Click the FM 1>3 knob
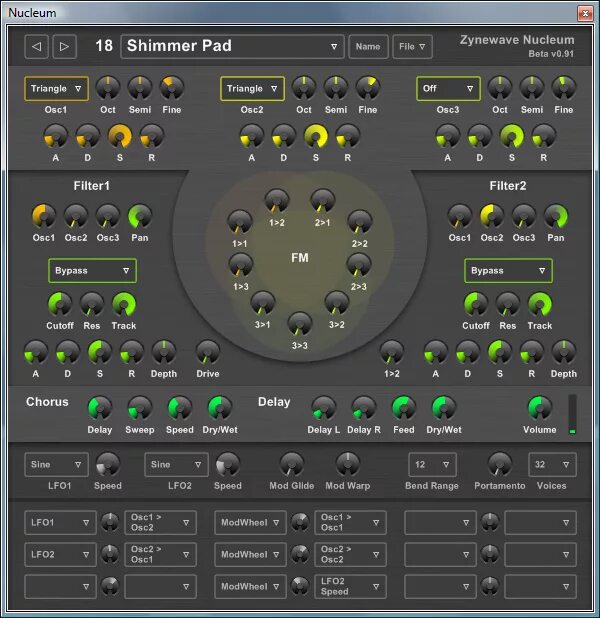The width and height of the screenshot is (600, 618). pos(240,264)
